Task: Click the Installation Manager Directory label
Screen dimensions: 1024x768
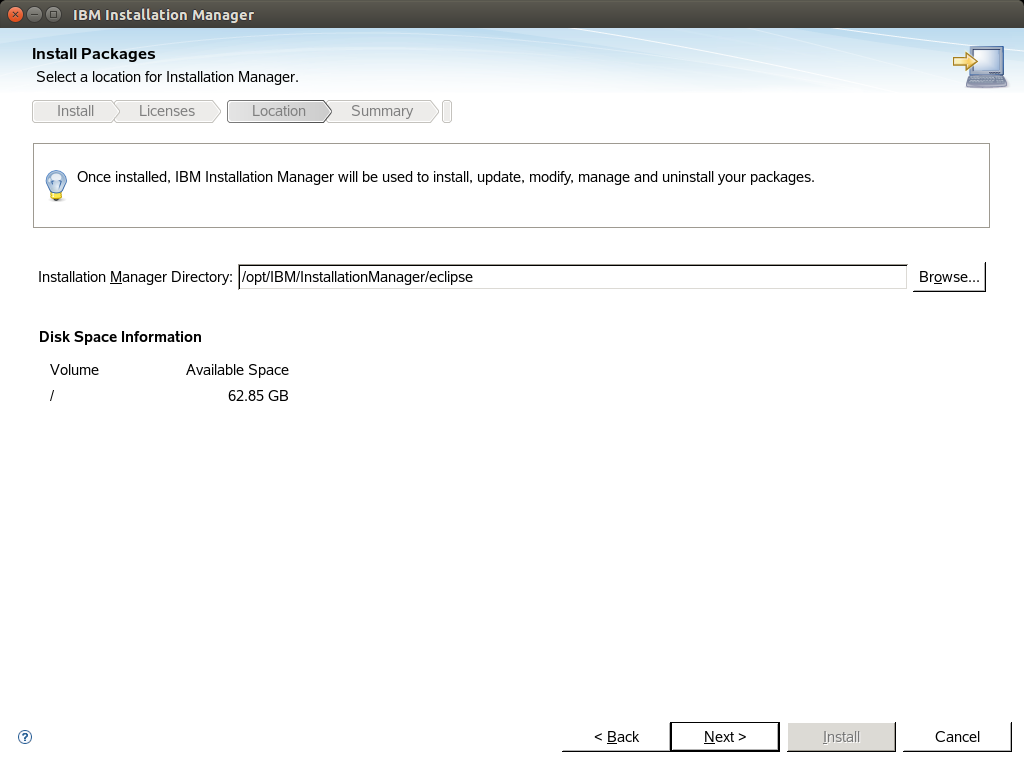Action: (135, 277)
